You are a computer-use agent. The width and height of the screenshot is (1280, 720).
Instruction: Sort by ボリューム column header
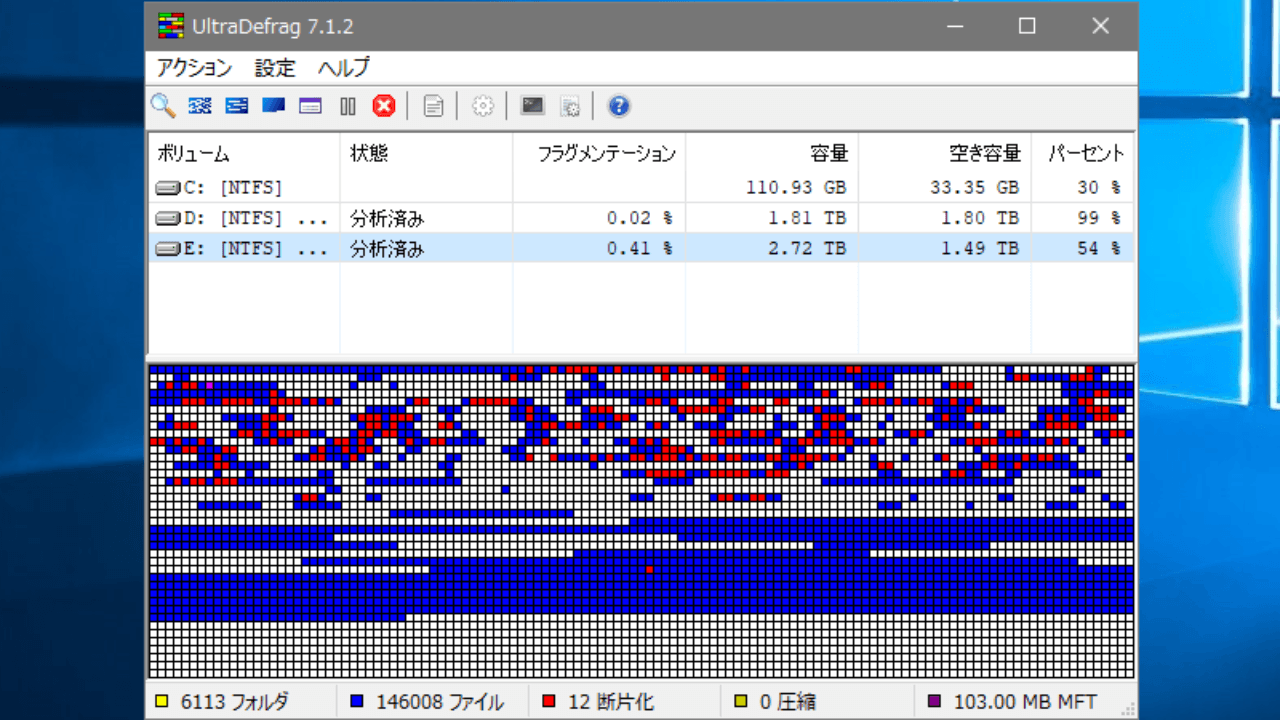(x=244, y=153)
